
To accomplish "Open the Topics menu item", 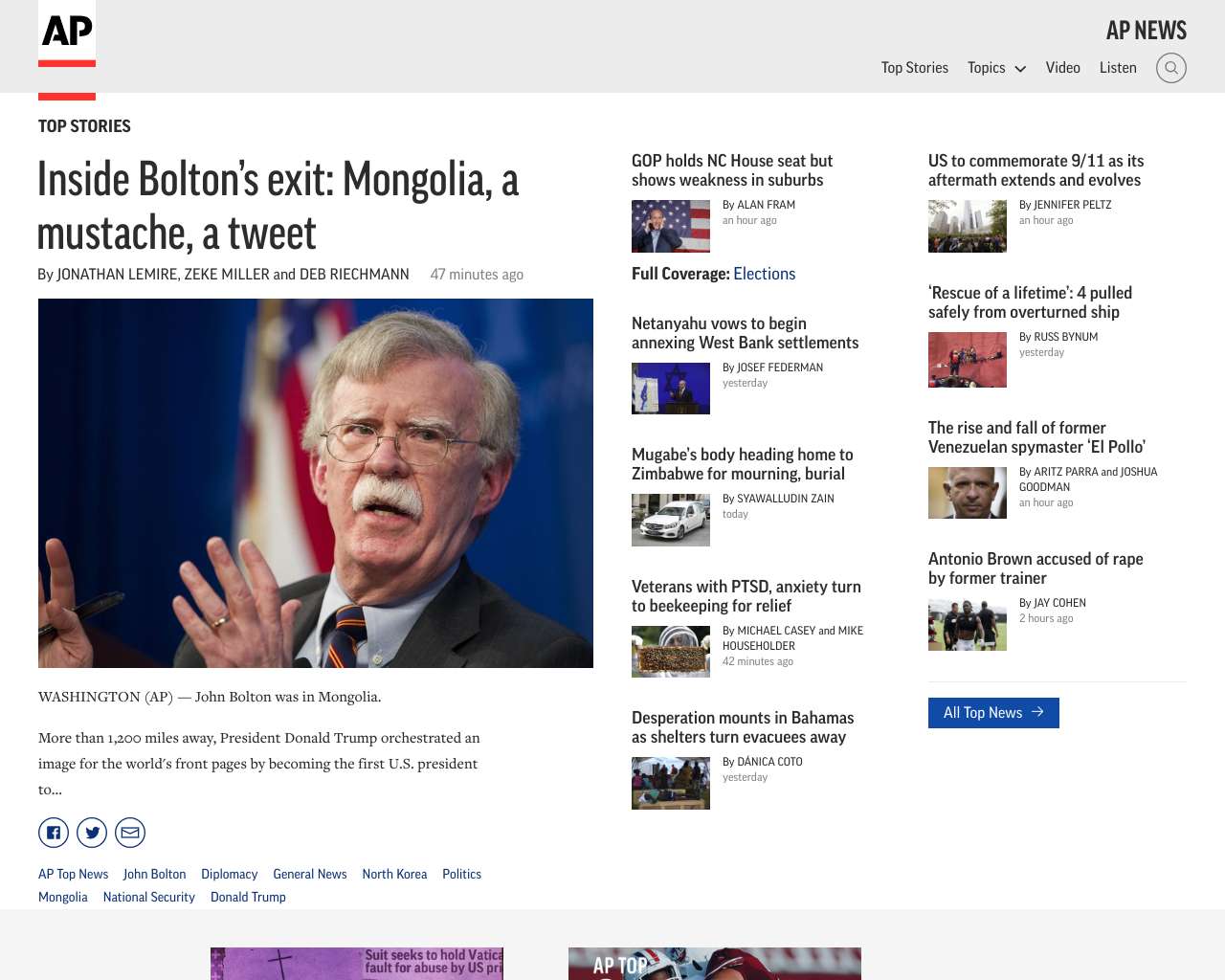I will [x=987, y=68].
